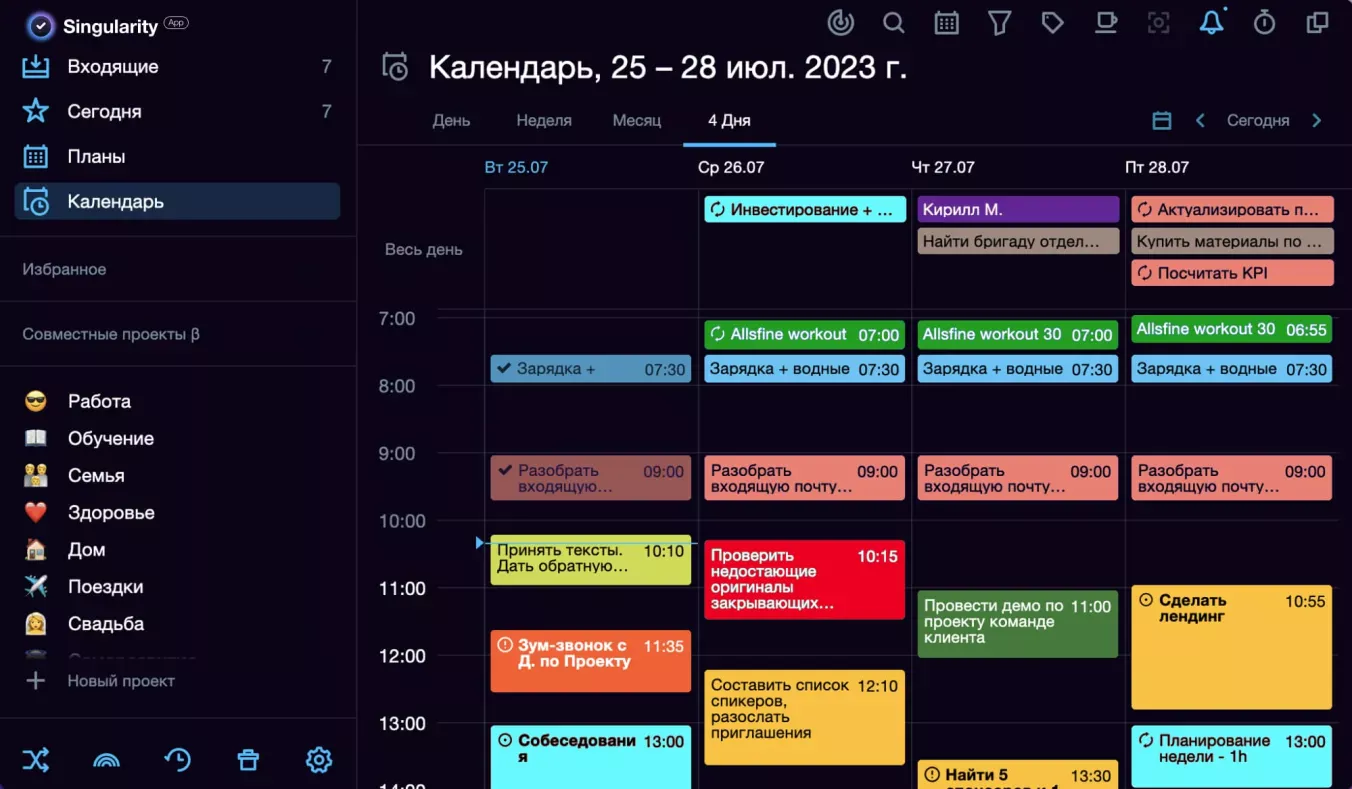Select Календарь in sidebar

[177, 201]
